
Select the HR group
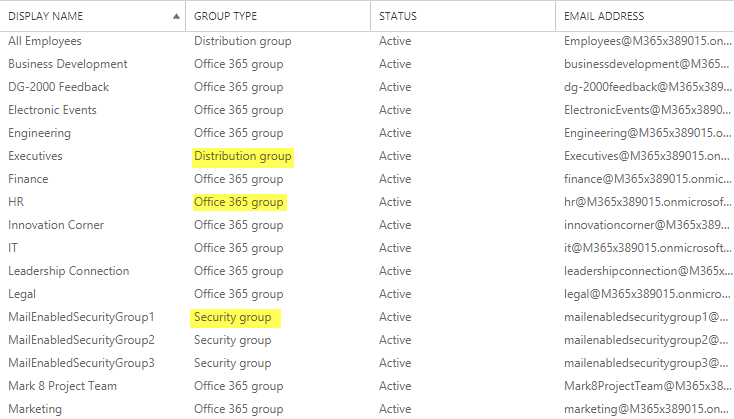367,202
